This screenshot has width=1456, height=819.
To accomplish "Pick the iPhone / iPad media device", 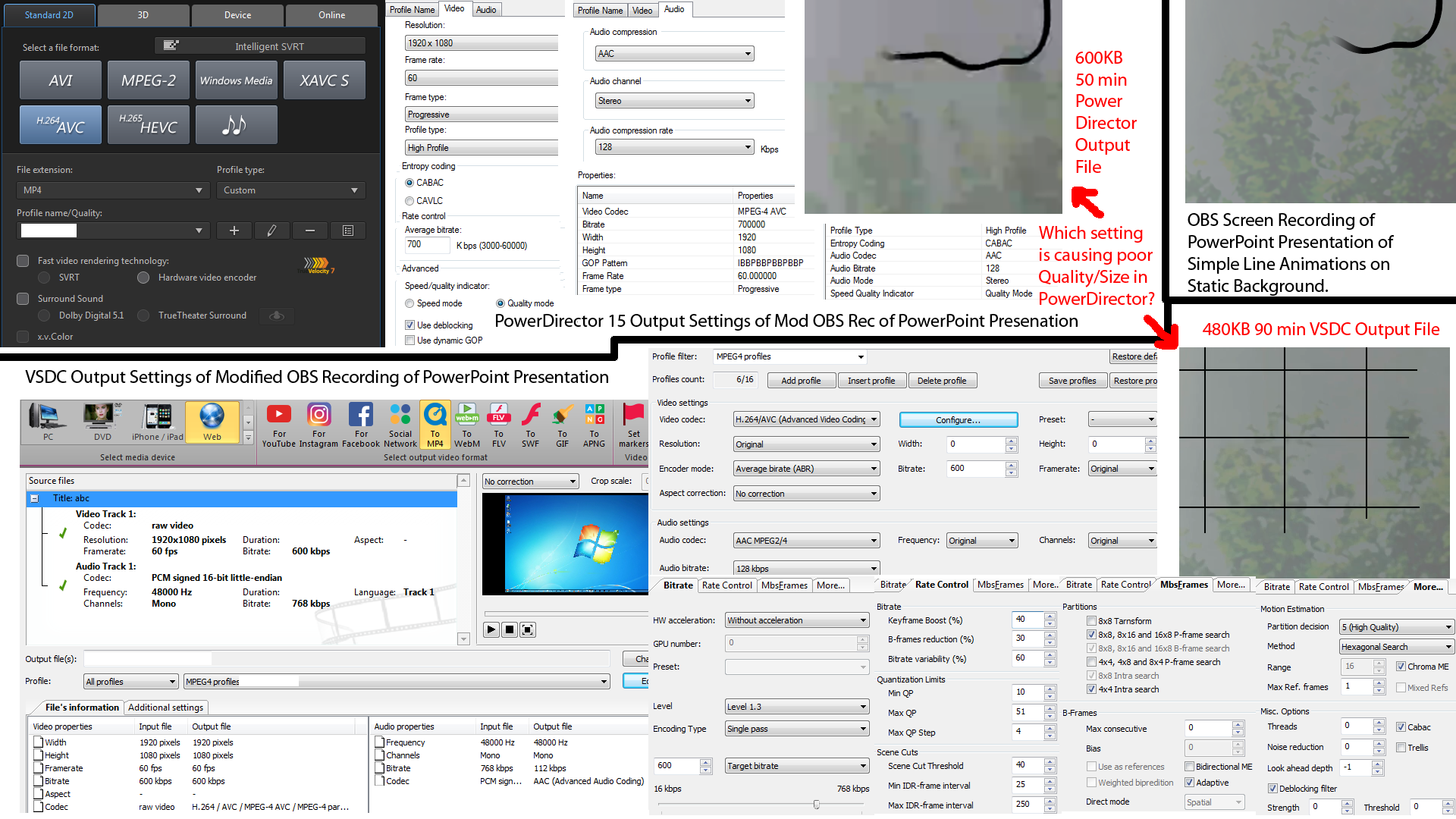I will pos(157,422).
